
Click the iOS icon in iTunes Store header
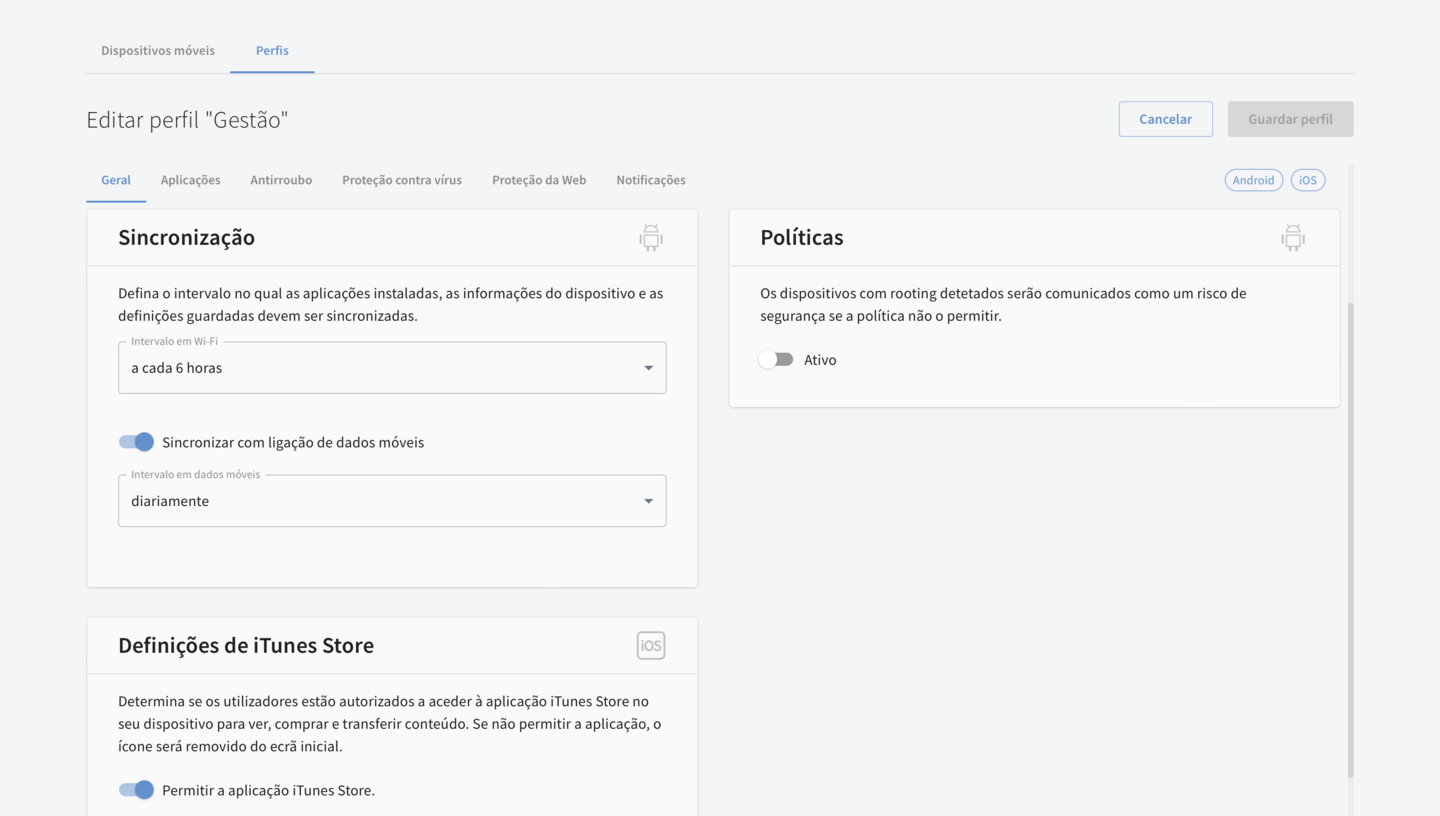tap(651, 646)
